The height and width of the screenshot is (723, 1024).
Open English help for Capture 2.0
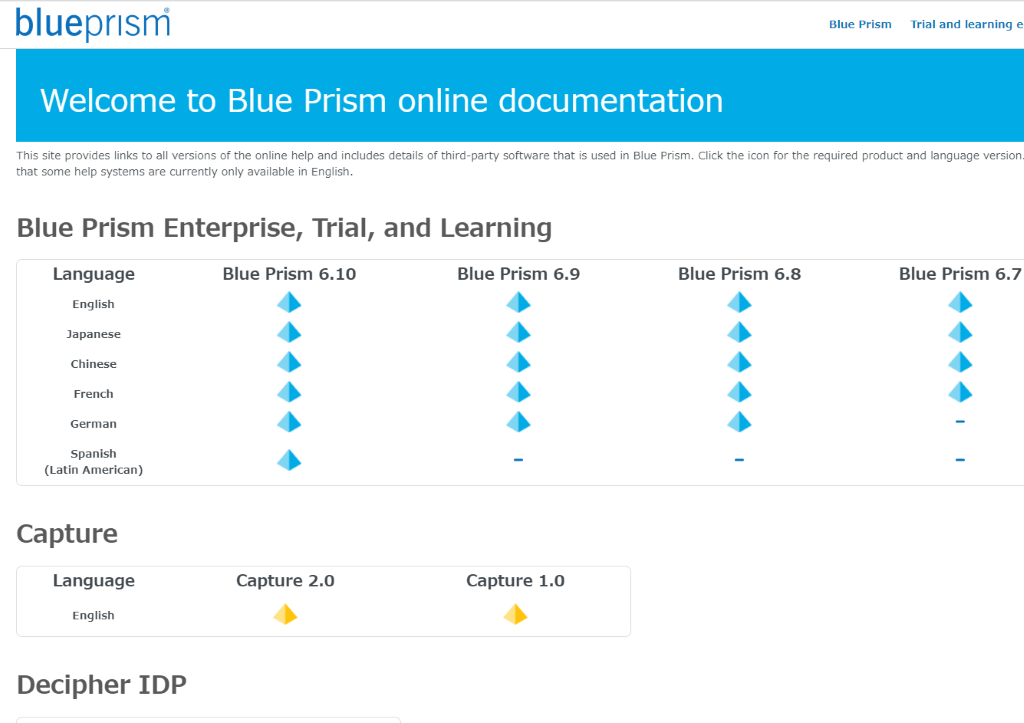[285, 615]
